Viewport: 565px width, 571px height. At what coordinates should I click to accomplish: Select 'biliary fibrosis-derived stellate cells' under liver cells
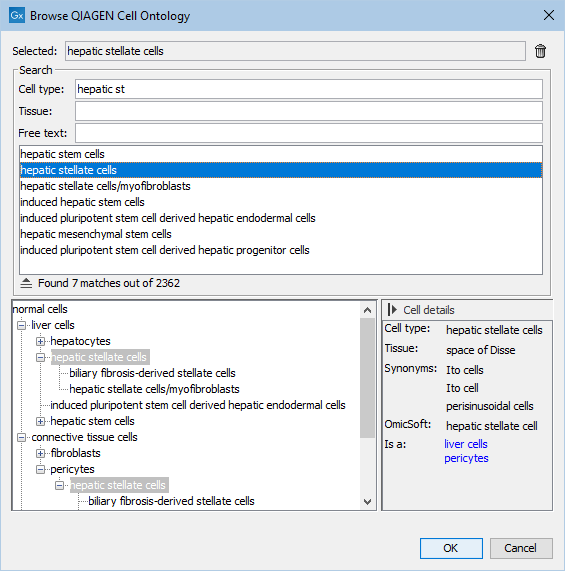(152, 373)
